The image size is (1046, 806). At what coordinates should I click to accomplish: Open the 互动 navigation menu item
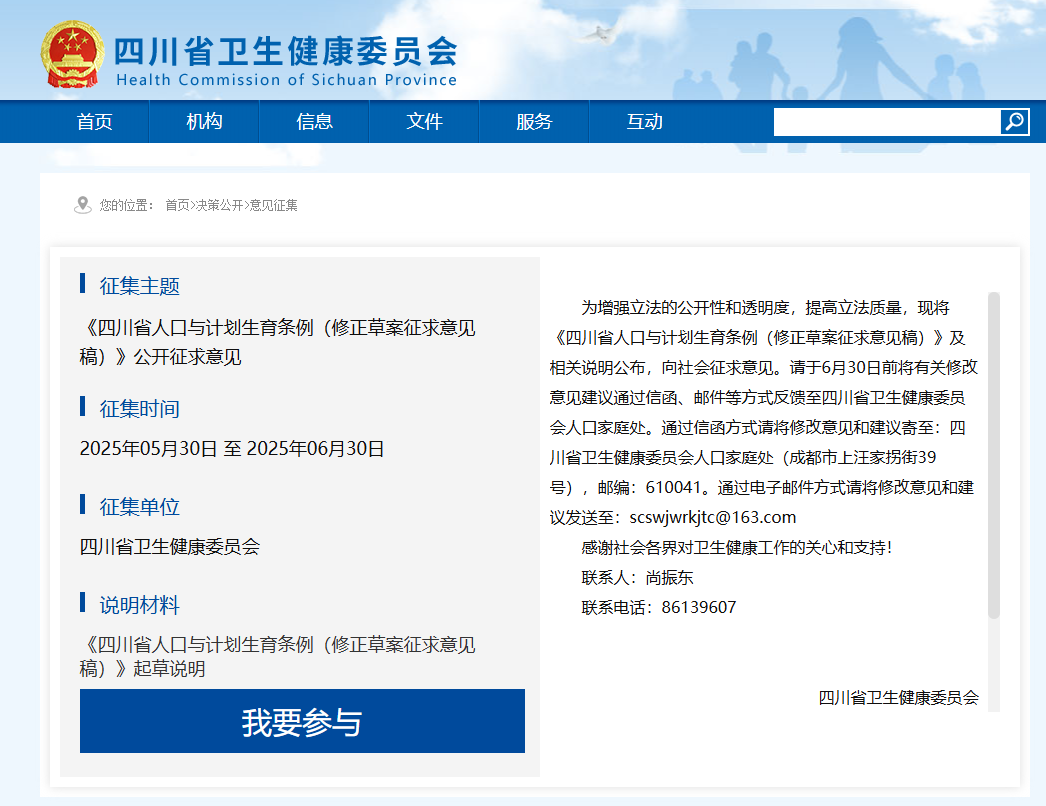pyautogui.click(x=644, y=121)
